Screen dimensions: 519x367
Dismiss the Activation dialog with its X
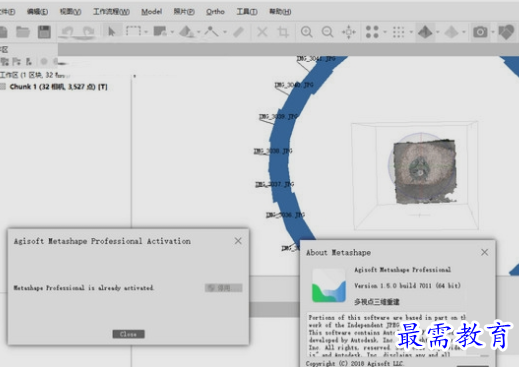[238, 241]
